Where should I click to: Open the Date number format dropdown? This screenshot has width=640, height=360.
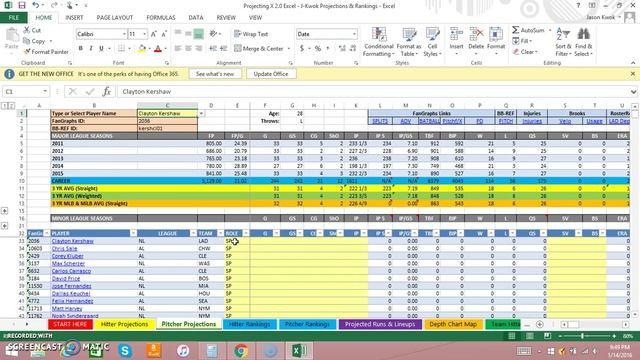(354, 34)
